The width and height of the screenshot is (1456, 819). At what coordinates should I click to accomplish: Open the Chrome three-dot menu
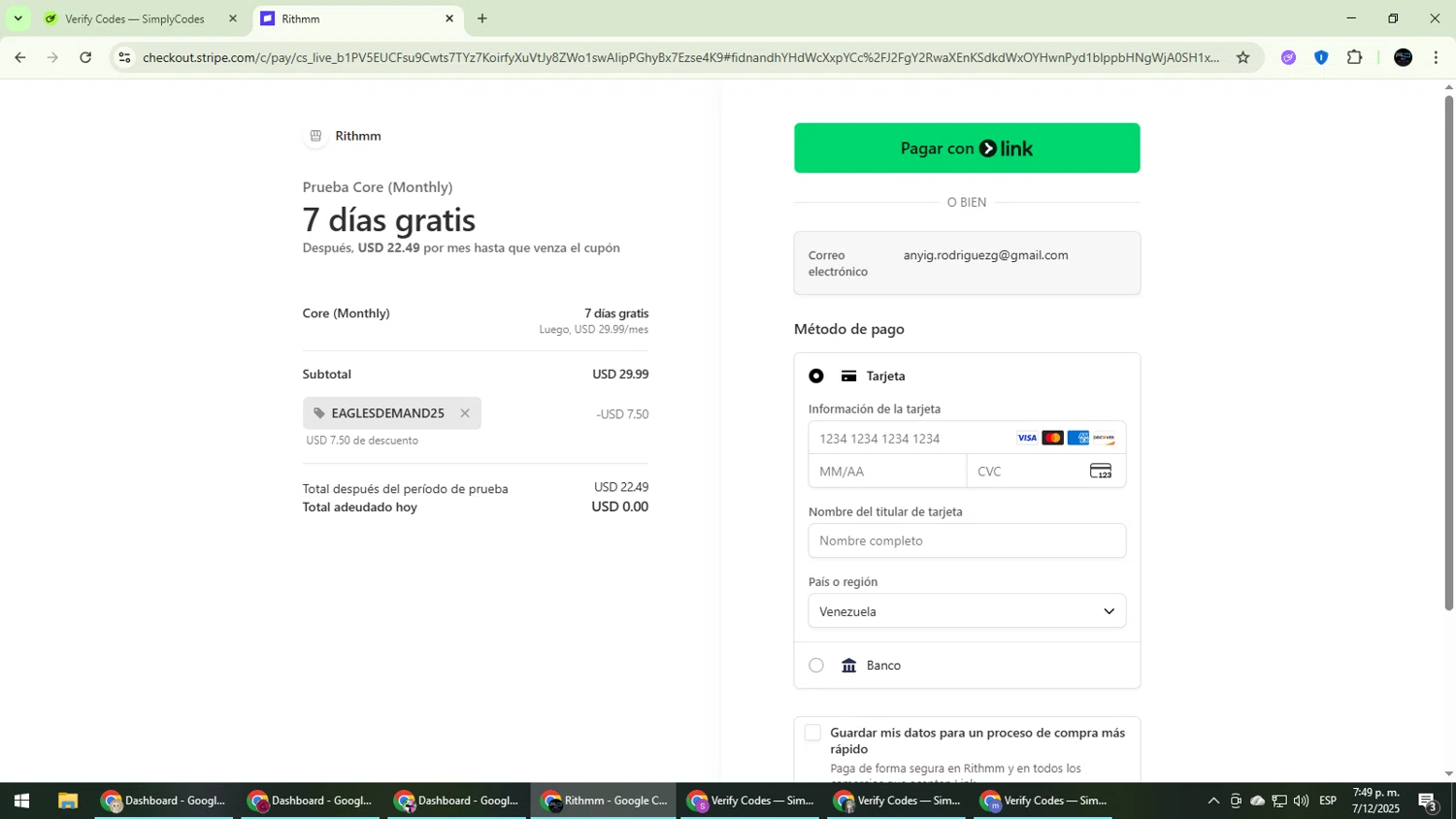click(x=1437, y=57)
